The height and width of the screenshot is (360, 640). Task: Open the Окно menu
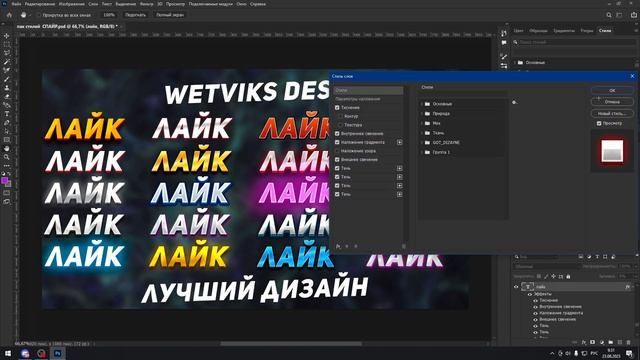pyautogui.click(x=241, y=4)
